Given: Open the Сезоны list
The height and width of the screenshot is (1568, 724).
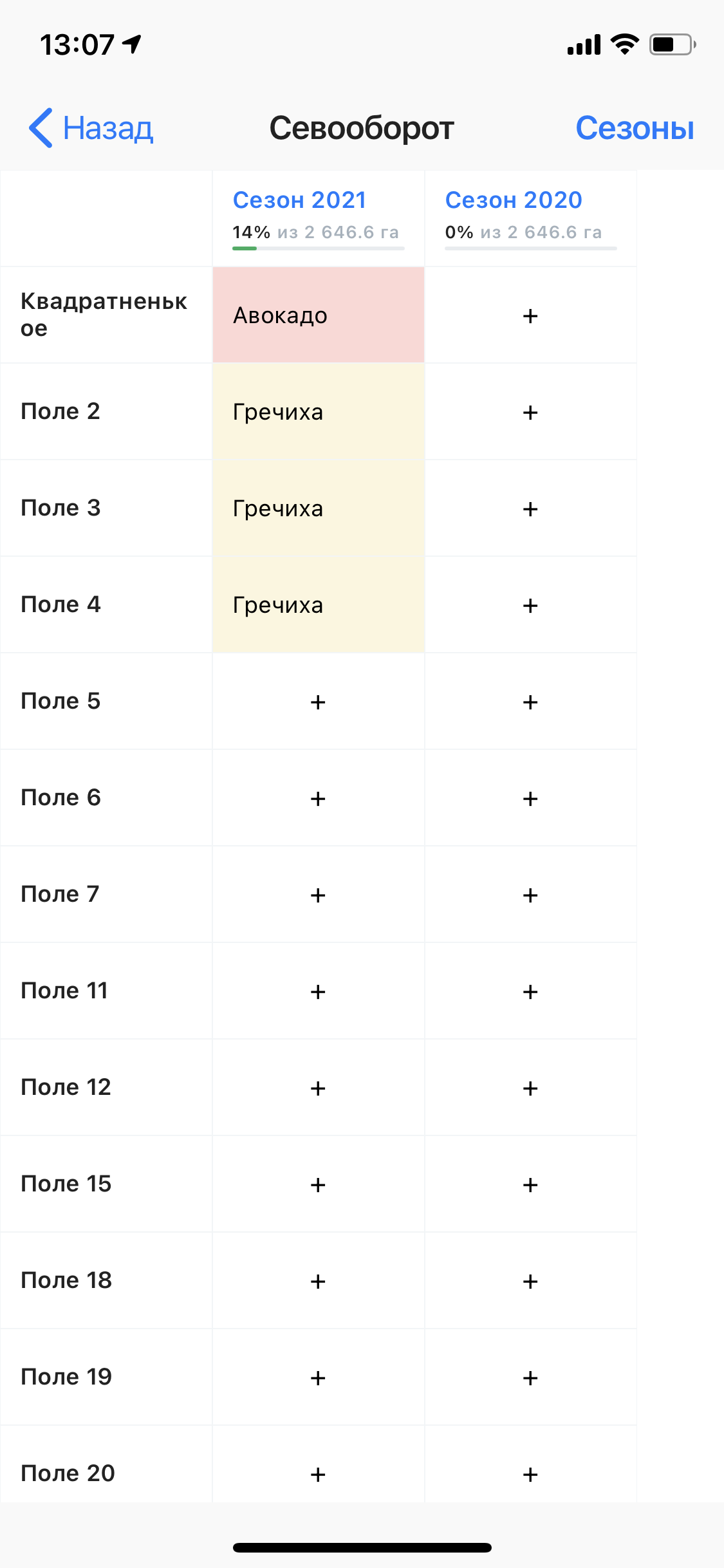Looking at the screenshot, I should point(635,128).
